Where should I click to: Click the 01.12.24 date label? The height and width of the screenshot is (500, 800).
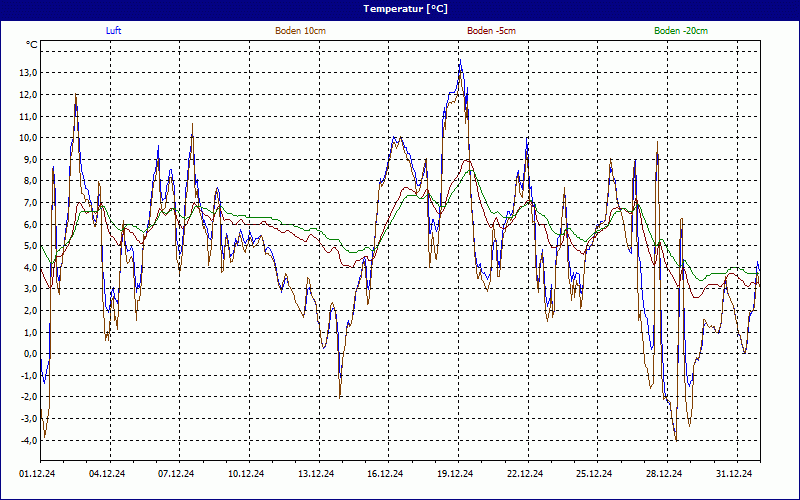tap(37, 474)
